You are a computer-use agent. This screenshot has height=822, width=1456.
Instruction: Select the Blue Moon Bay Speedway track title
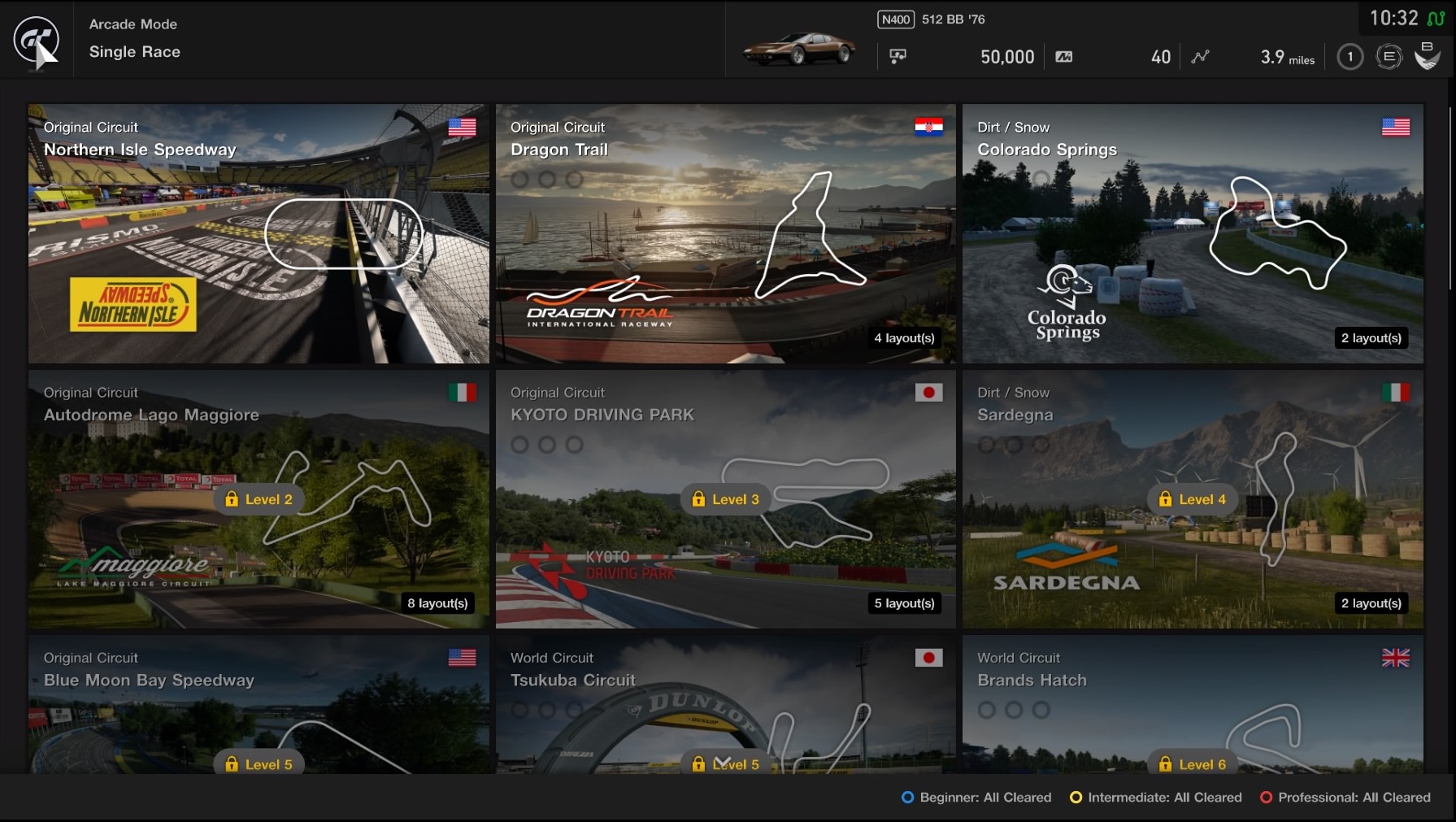149,681
